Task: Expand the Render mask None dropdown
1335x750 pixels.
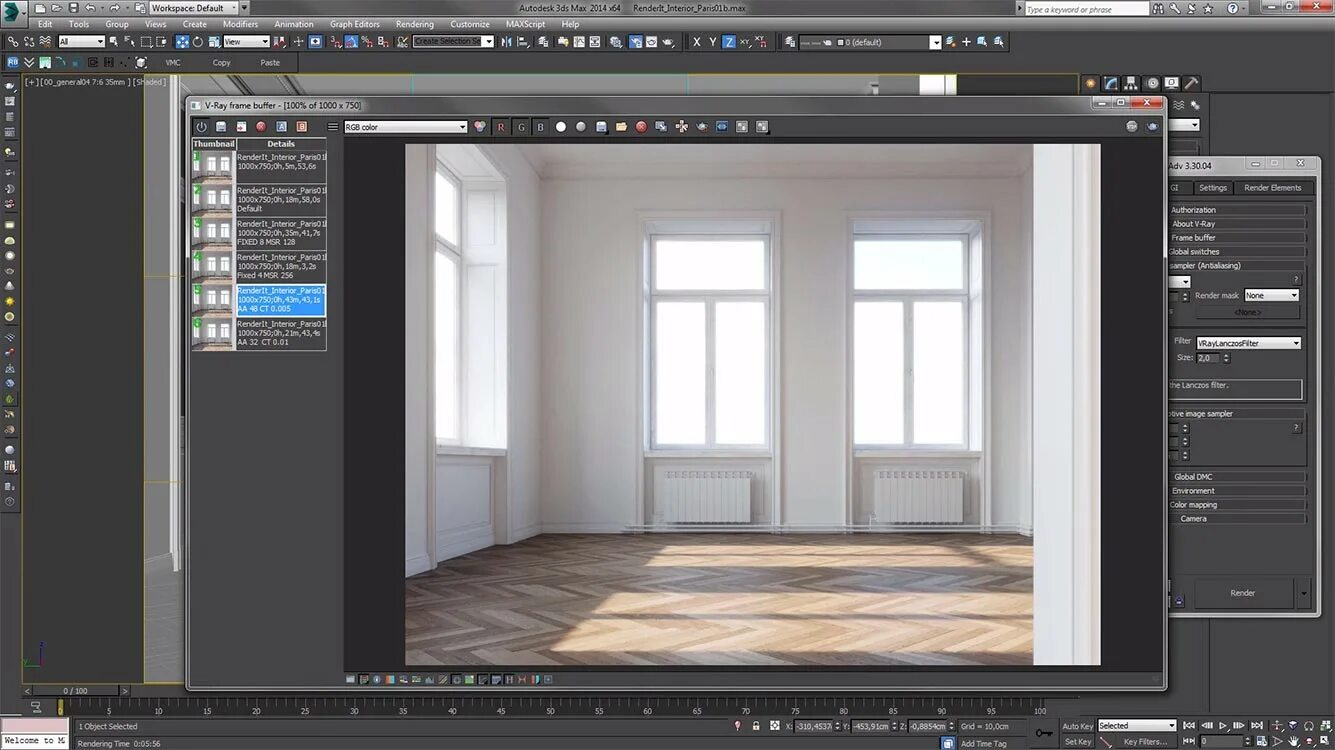Action: point(1271,295)
